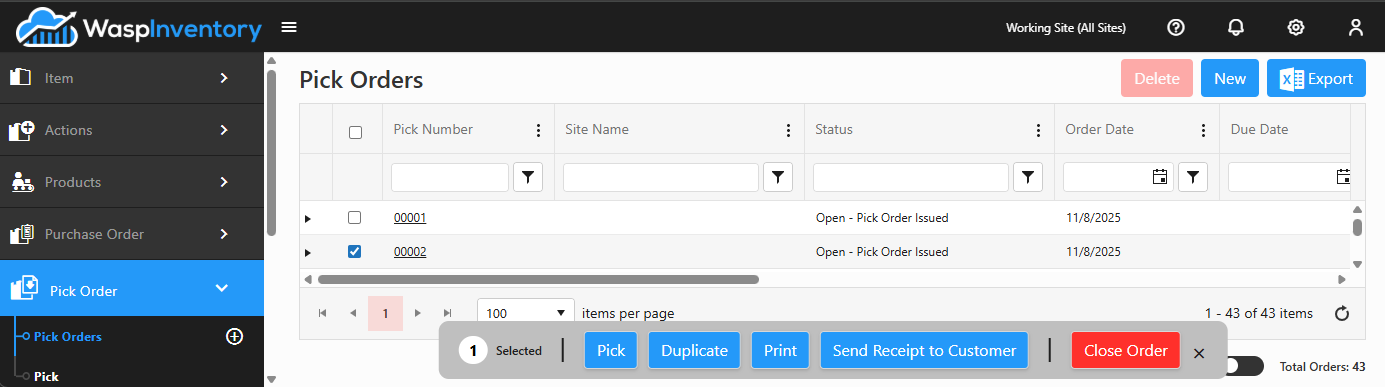Screen dimensions: 1385x387
Task: Click the New button
Action: (x=1230, y=79)
